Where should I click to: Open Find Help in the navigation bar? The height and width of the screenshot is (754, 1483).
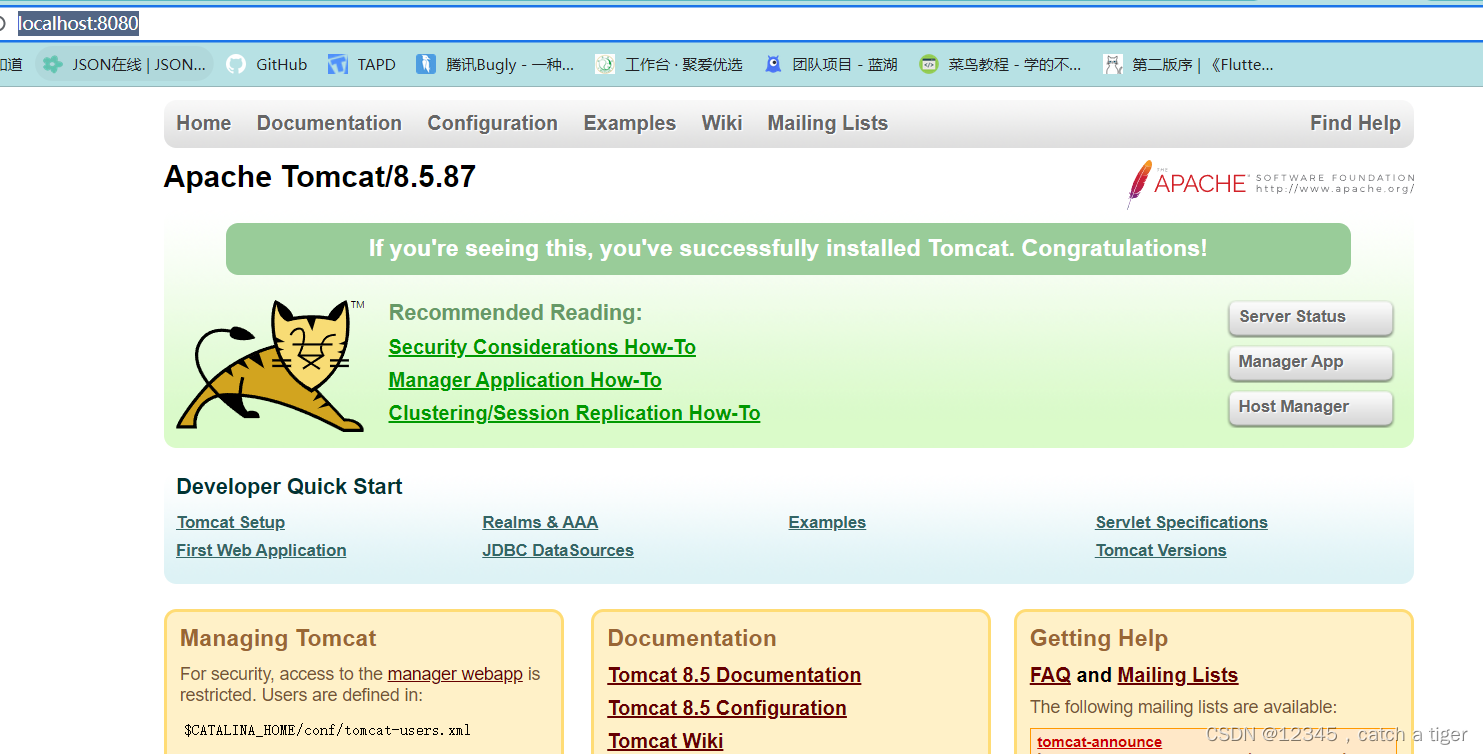(x=1355, y=123)
